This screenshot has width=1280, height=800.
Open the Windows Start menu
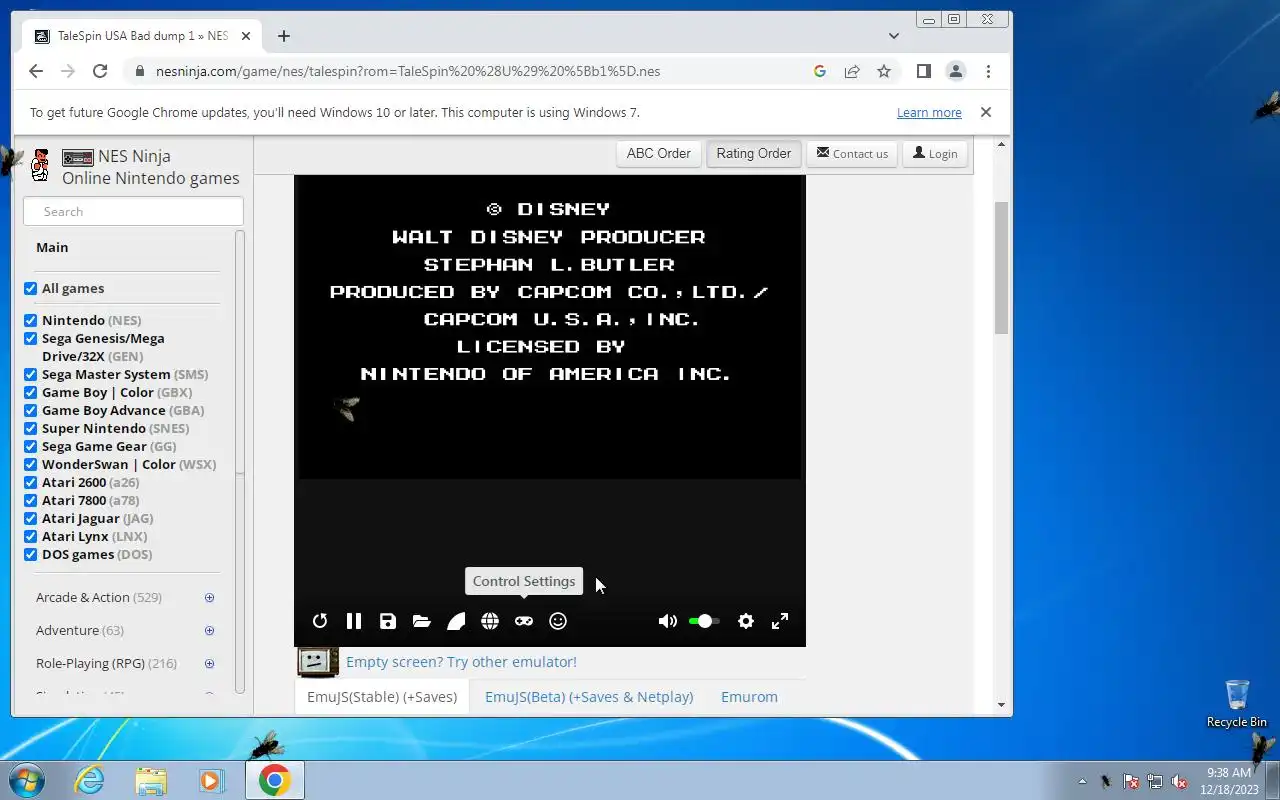click(x=26, y=780)
